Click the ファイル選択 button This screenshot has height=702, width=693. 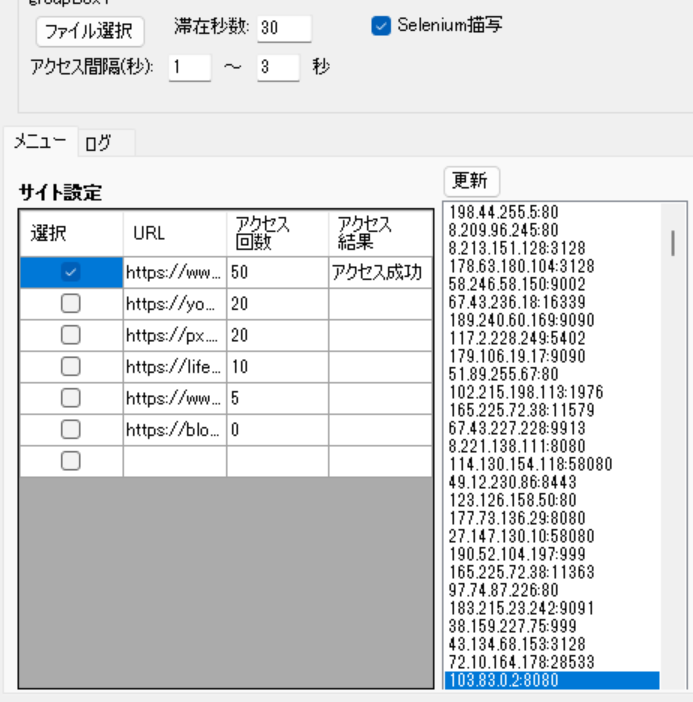[x=90, y=31]
